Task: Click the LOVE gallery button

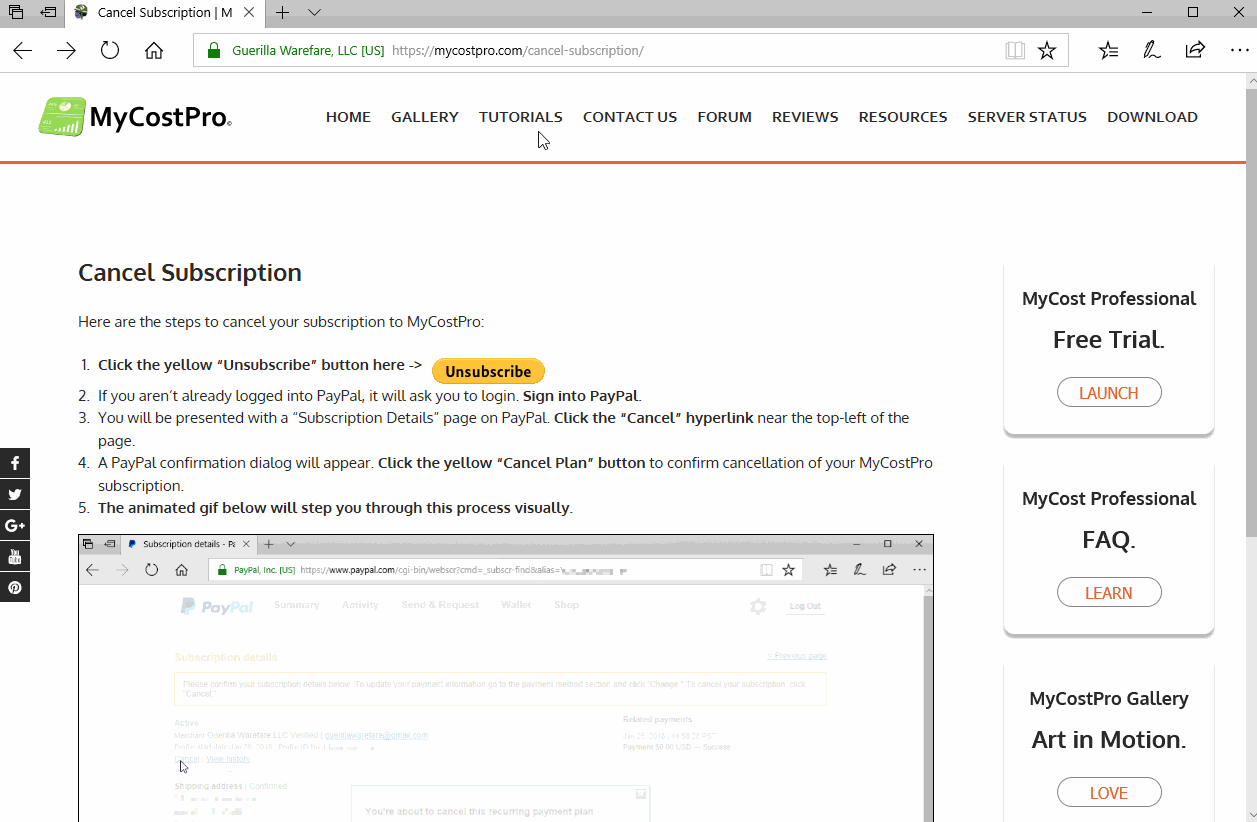Action: coord(1109,793)
